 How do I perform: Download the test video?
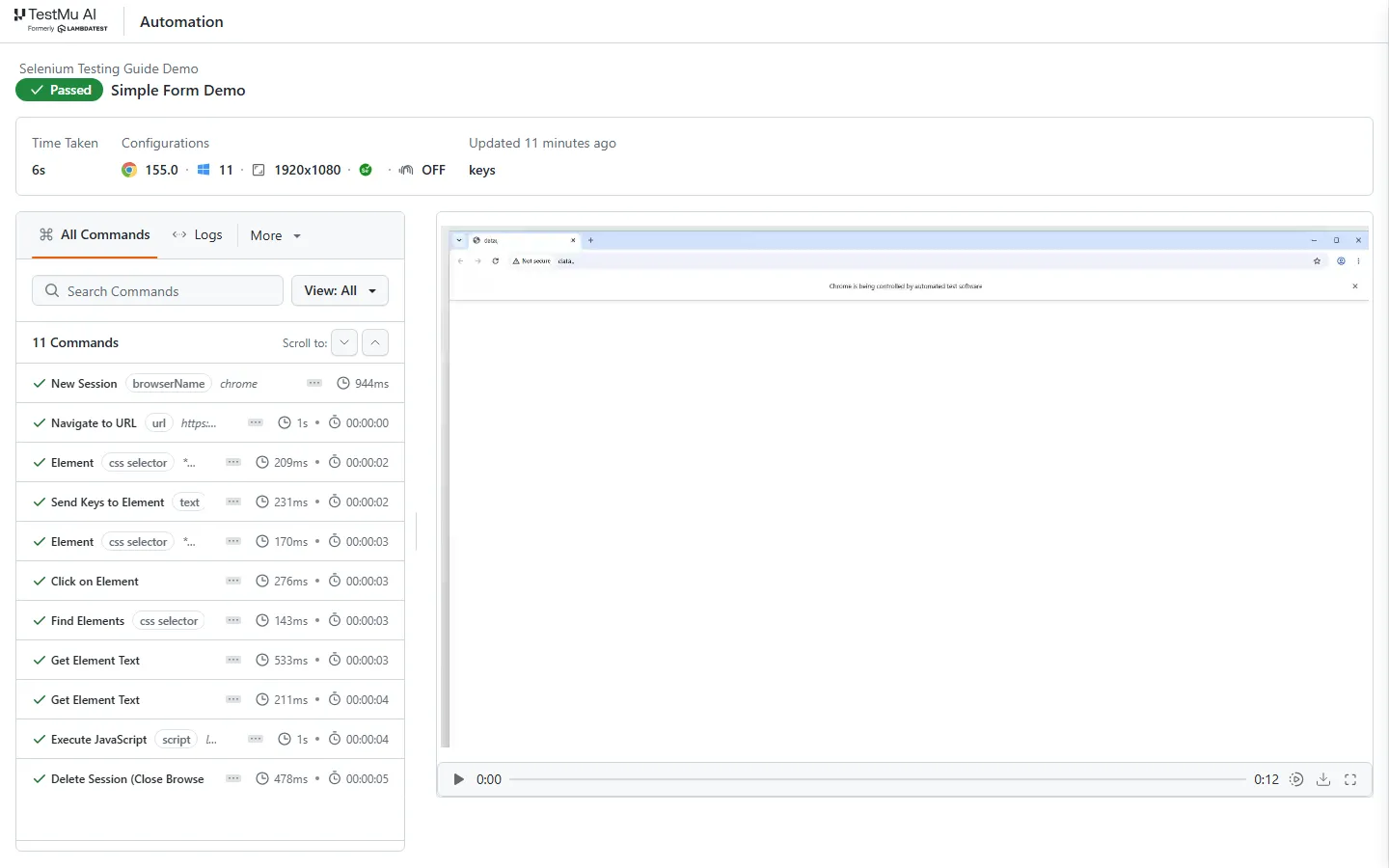coord(1323,779)
